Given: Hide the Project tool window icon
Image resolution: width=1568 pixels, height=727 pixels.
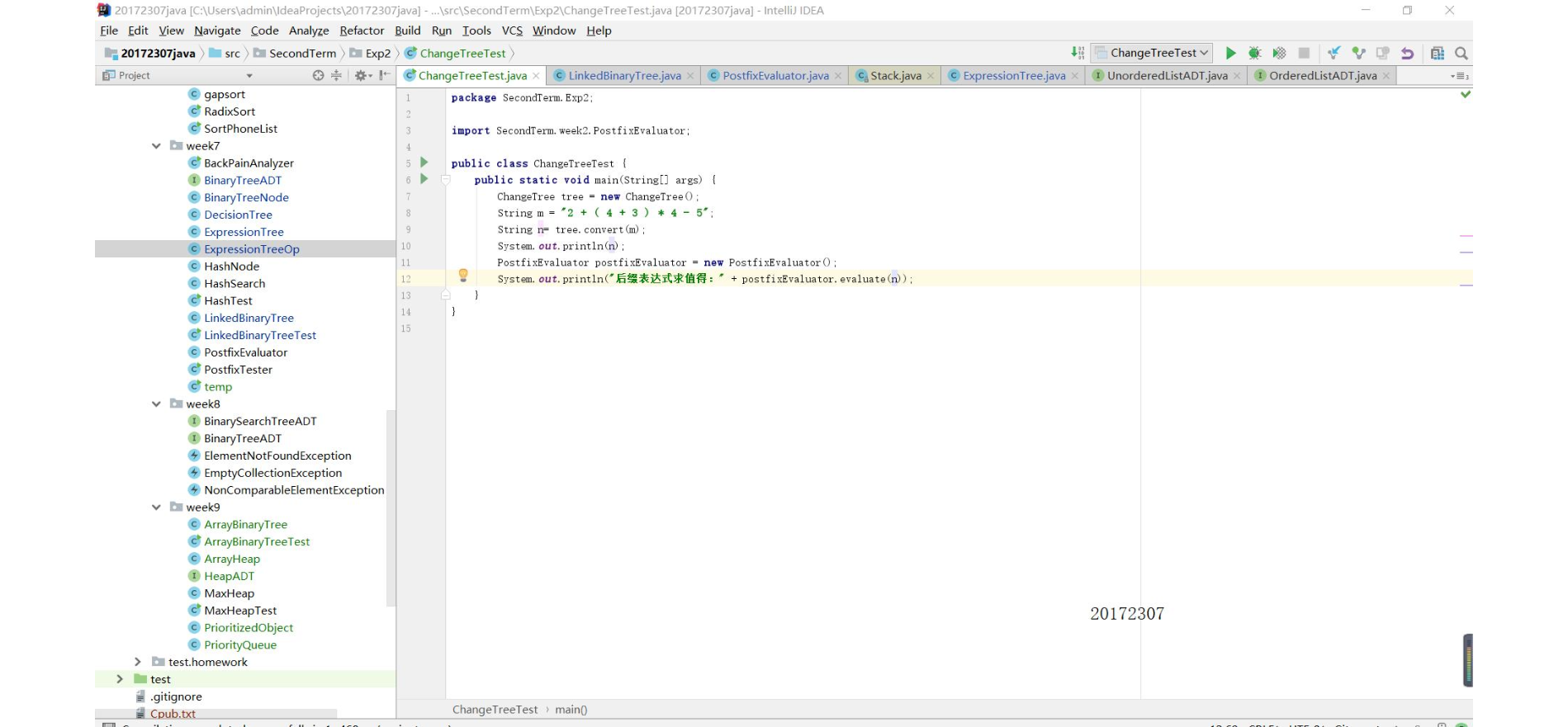Looking at the screenshot, I should pyautogui.click(x=385, y=75).
